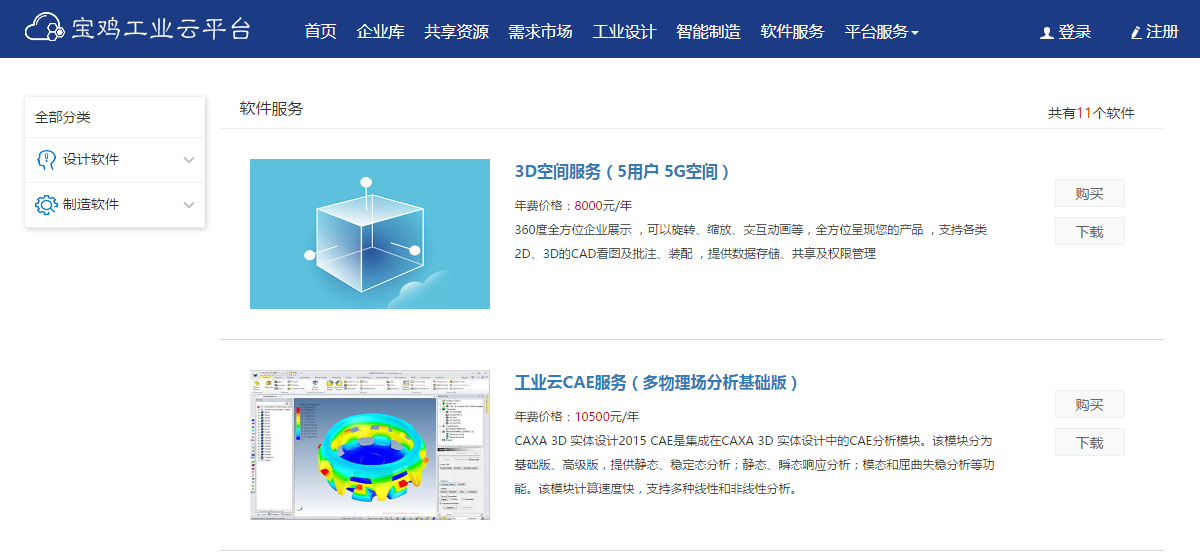Click the gear icon next to 制造软件
Screen dimensions: 1200x556
click(x=46, y=204)
